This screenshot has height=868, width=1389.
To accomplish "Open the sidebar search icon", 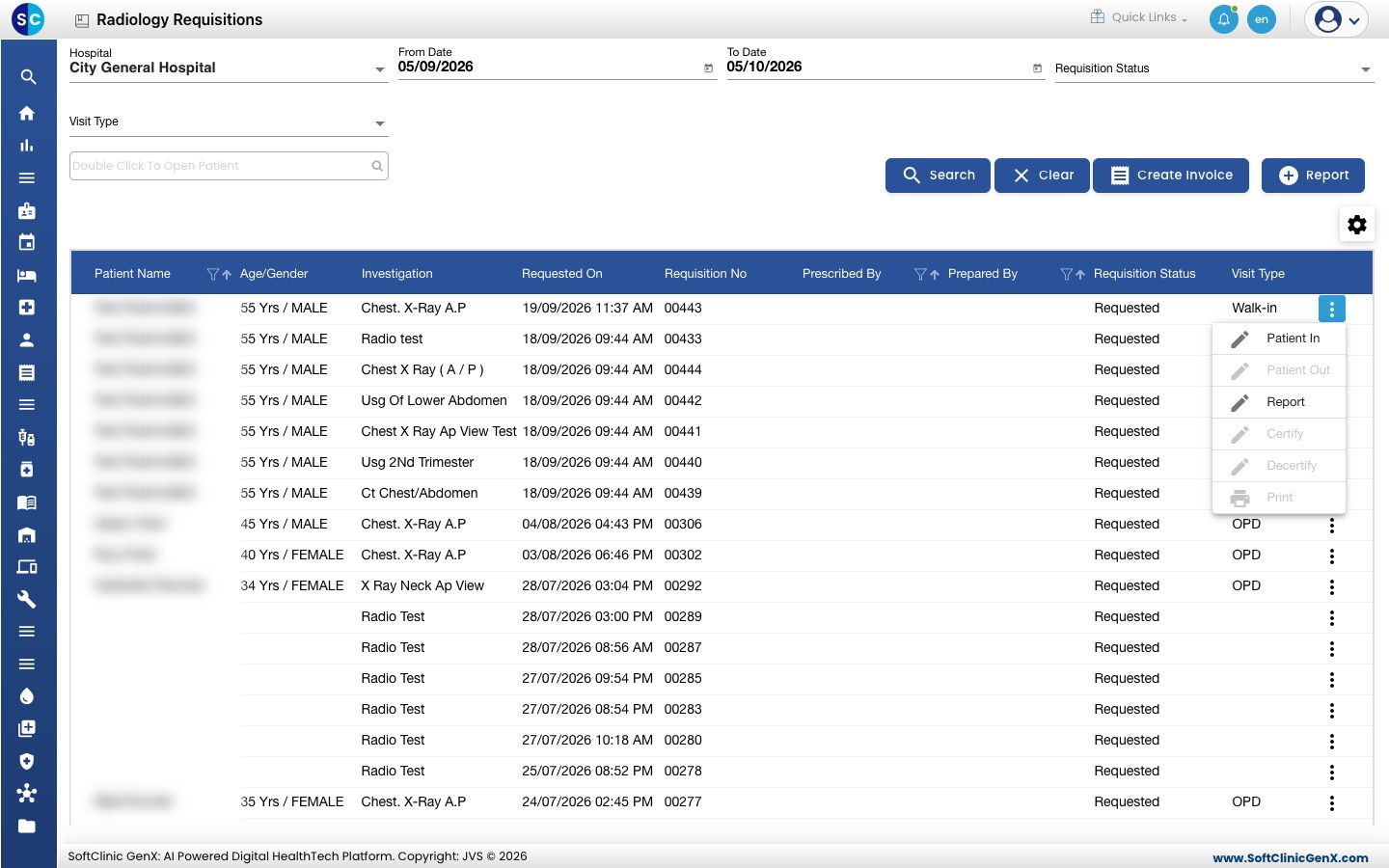I will click(28, 77).
